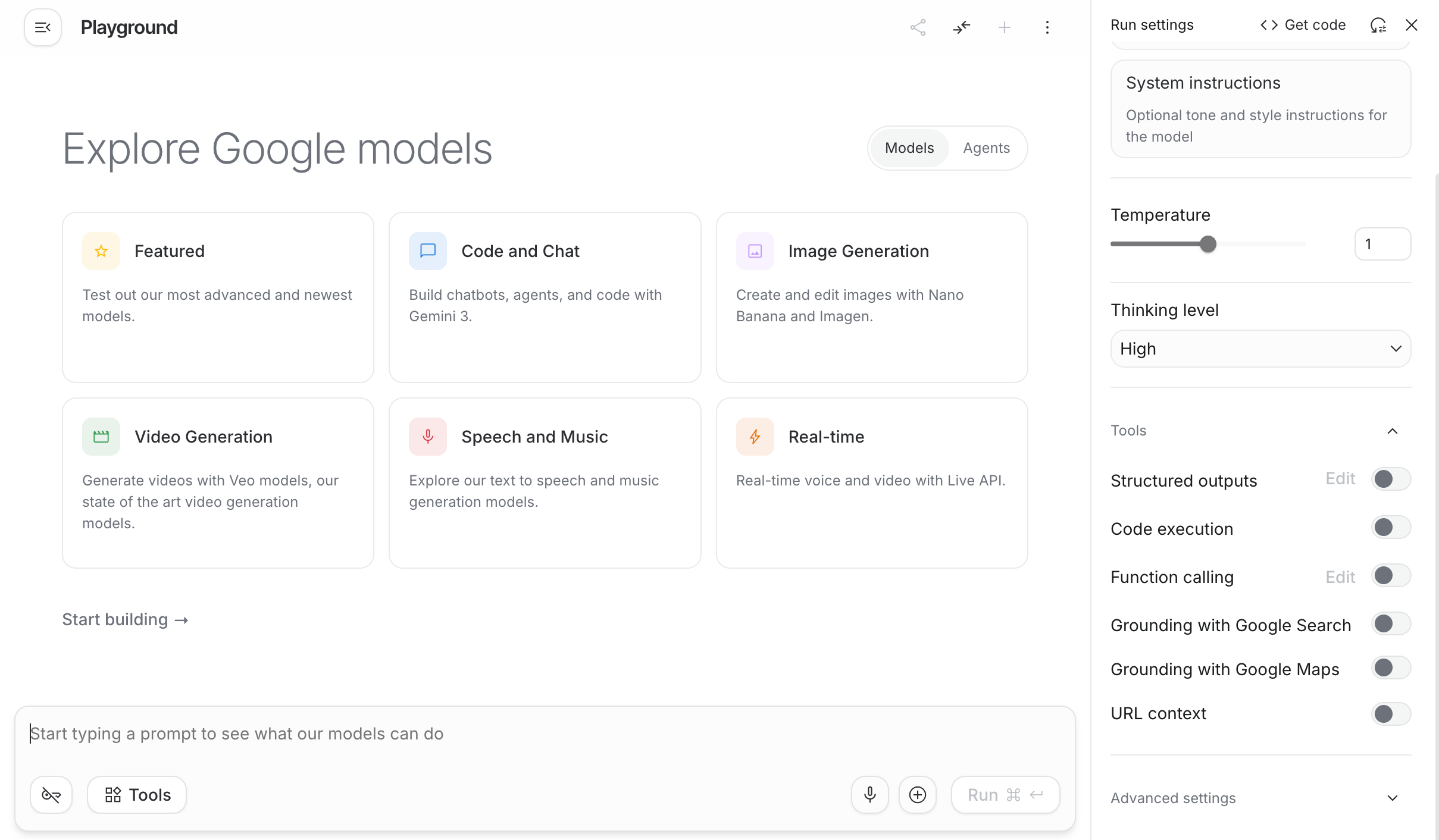Click the temporary chat icon in prompt bar
The width and height of the screenshot is (1439, 840).
click(x=51, y=795)
